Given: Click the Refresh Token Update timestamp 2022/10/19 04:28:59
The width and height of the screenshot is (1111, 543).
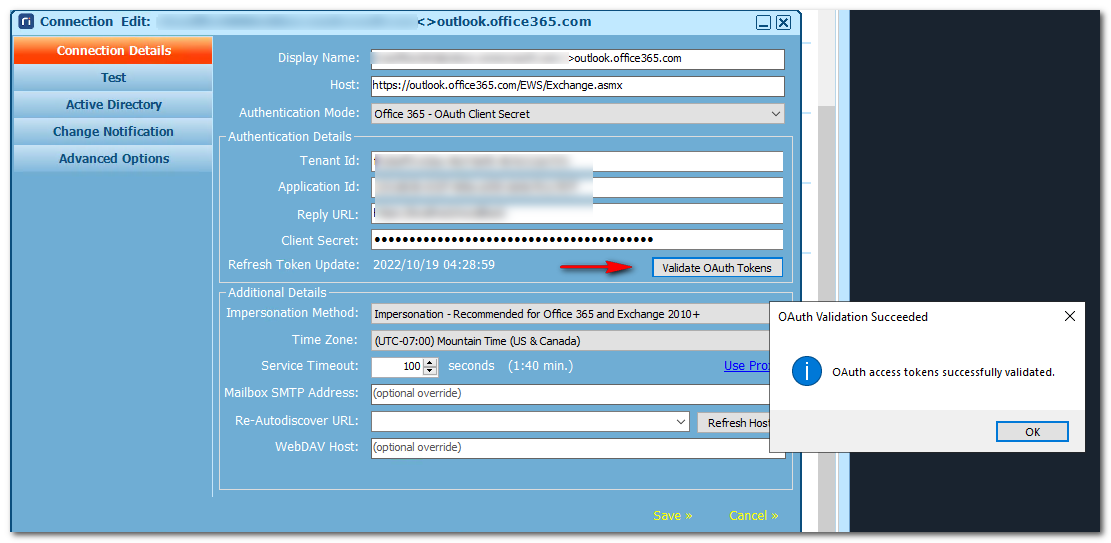Looking at the screenshot, I should pyautogui.click(x=434, y=265).
